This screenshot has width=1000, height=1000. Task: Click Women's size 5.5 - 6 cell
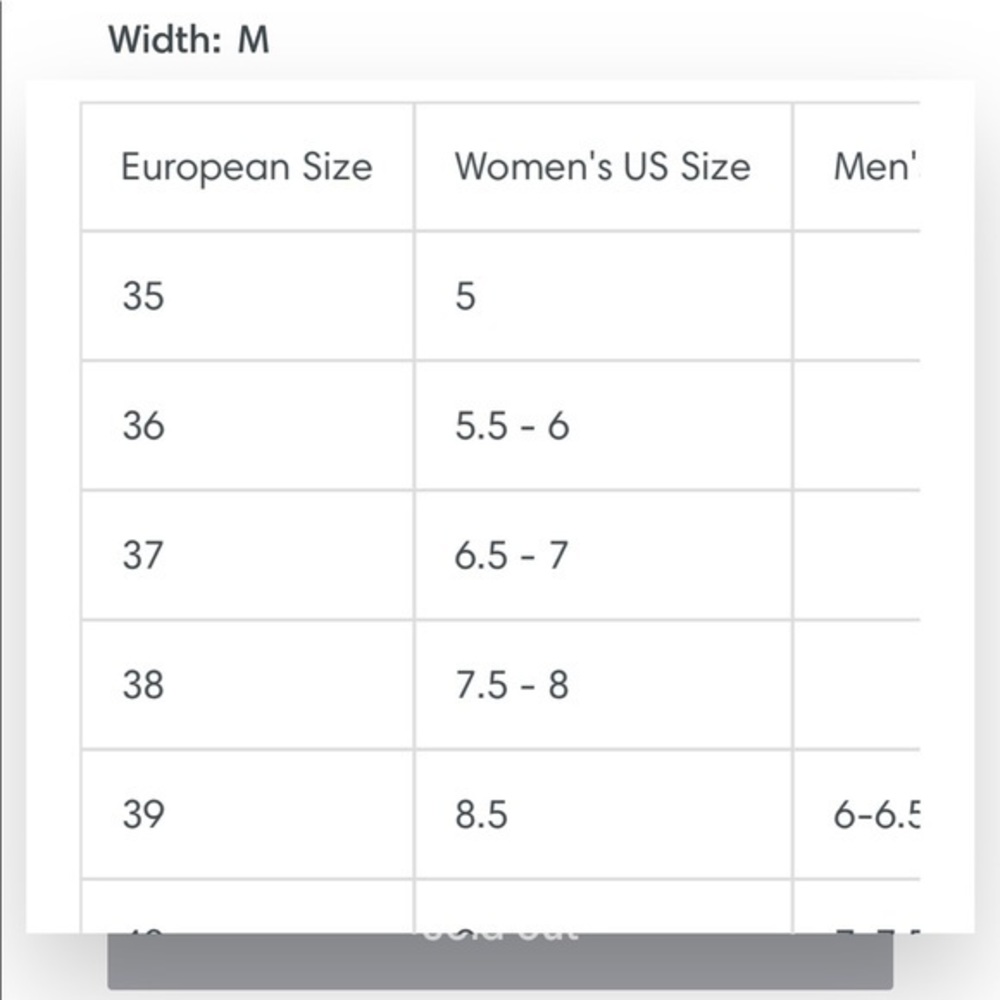[602, 426]
